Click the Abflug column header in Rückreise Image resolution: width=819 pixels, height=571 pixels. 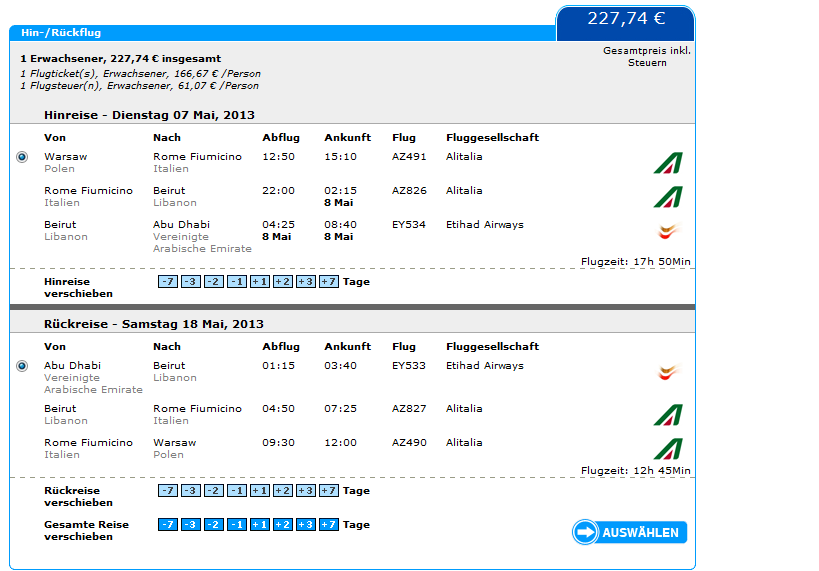click(281, 346)
